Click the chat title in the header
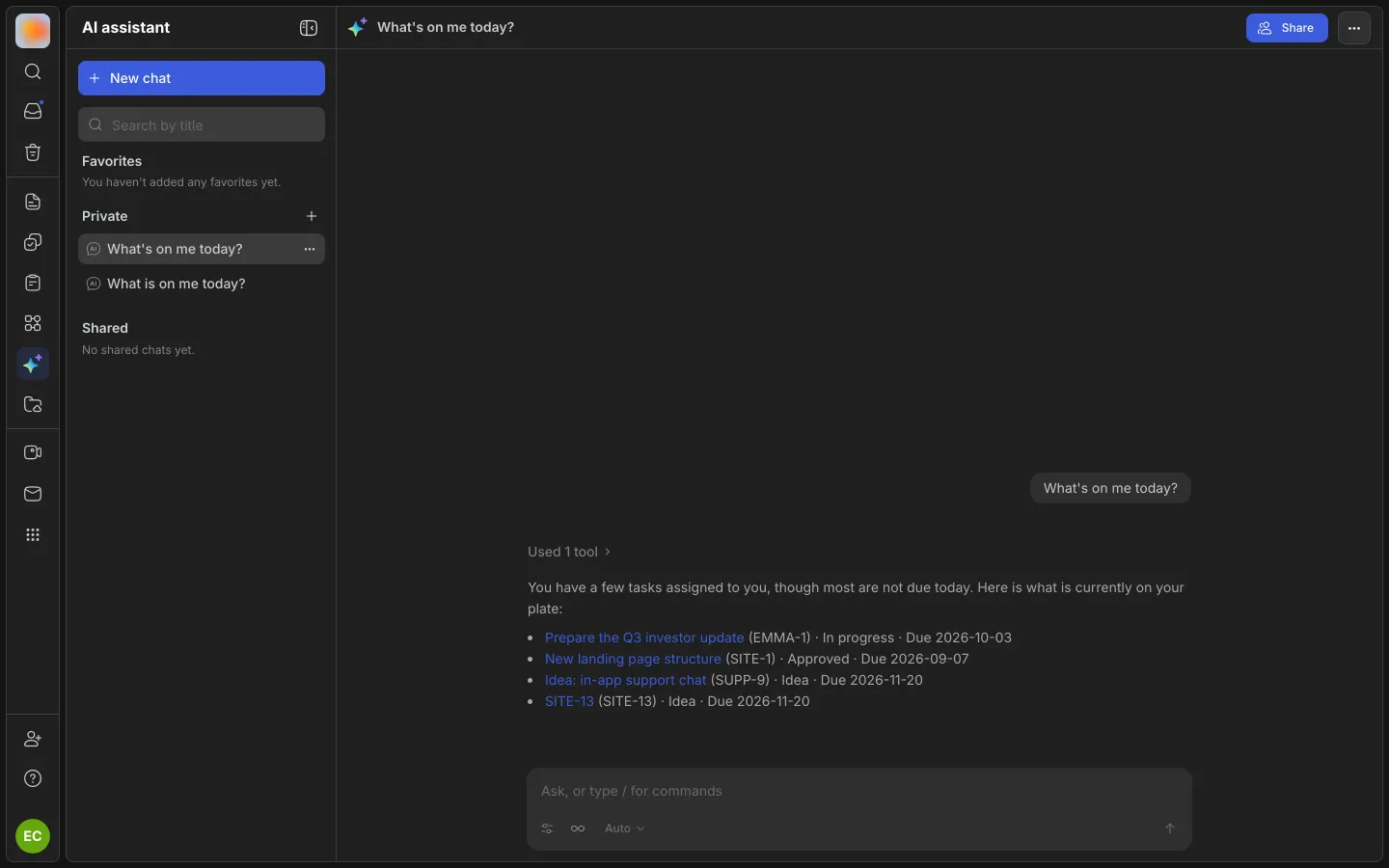This screenshot has width=1389, height=868. [446, 28]
